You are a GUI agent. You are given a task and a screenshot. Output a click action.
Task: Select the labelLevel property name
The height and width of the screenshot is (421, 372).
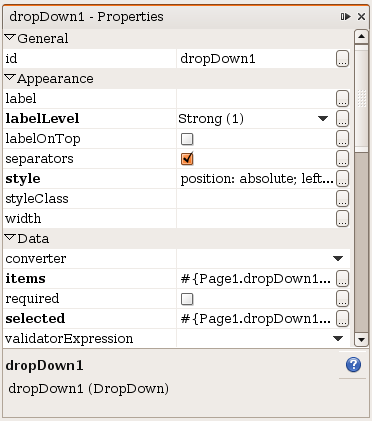tap(42, 119)
